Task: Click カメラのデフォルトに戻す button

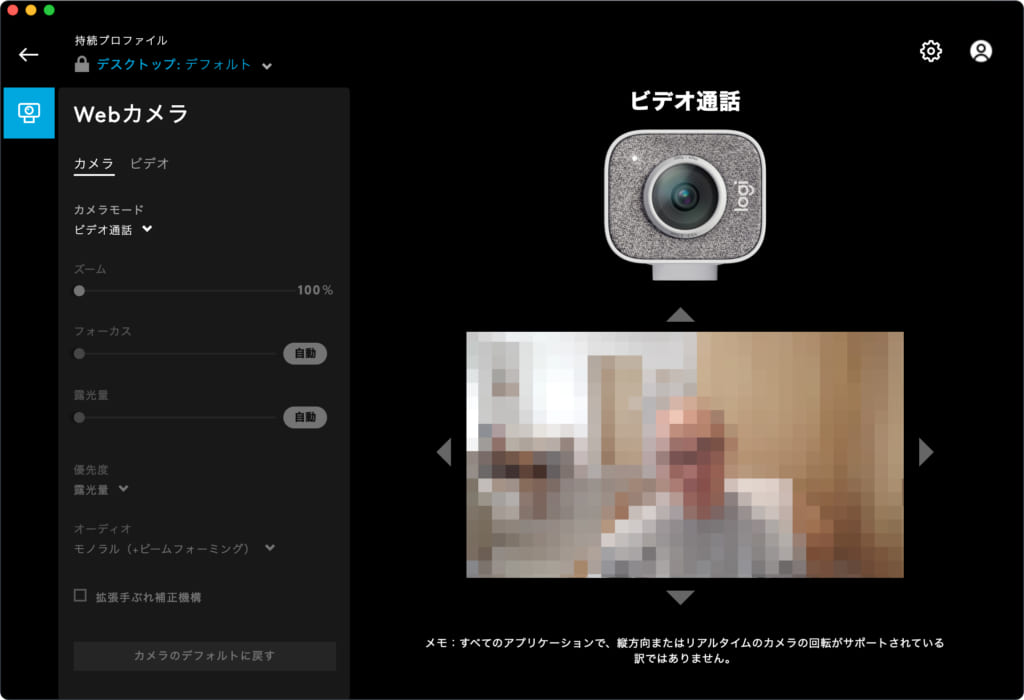Action: pos(204,656)
